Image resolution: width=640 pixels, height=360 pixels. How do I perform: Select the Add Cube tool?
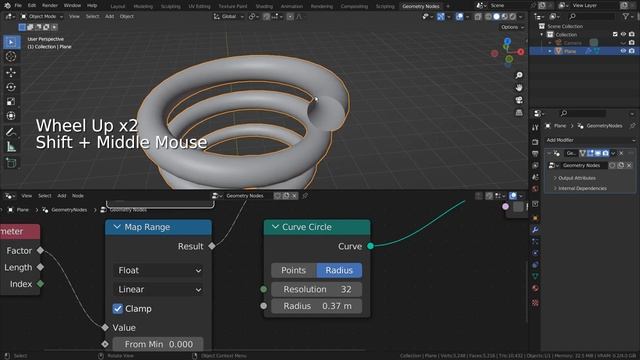point(11,163)
